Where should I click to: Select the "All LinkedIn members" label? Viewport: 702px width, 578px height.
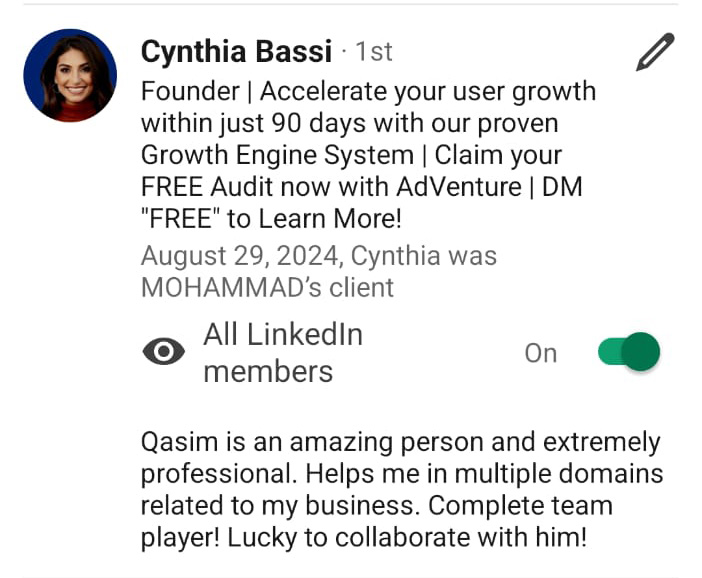(x=283, y=353)
